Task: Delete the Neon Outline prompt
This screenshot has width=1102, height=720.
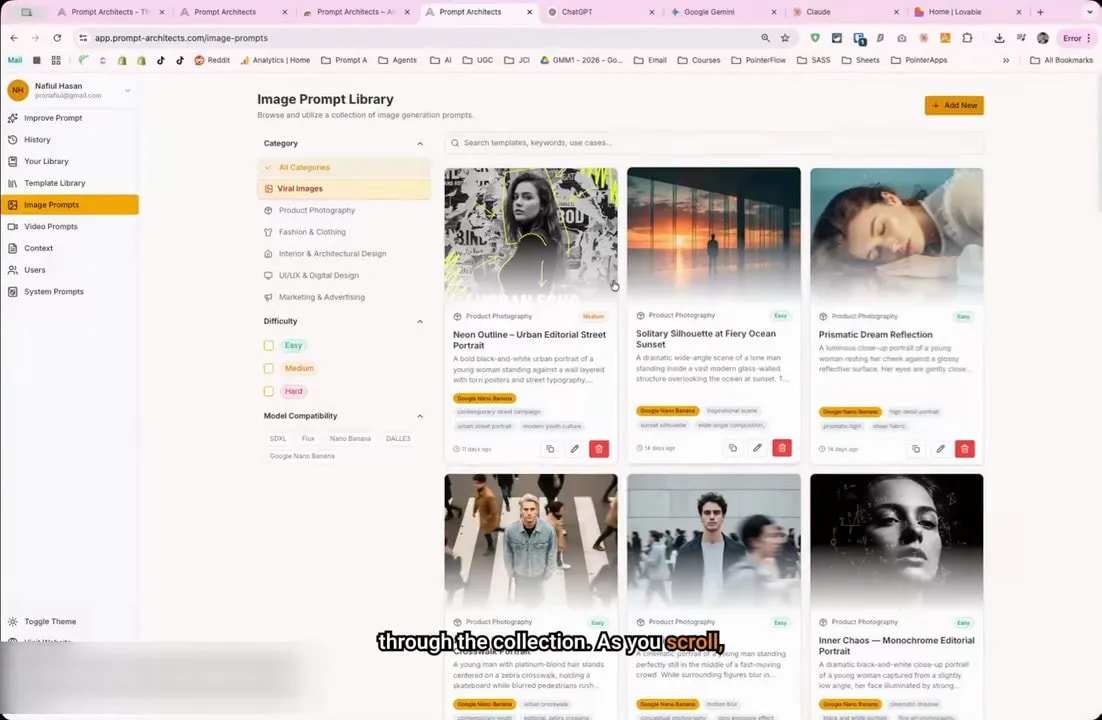Action: (599, 449)
